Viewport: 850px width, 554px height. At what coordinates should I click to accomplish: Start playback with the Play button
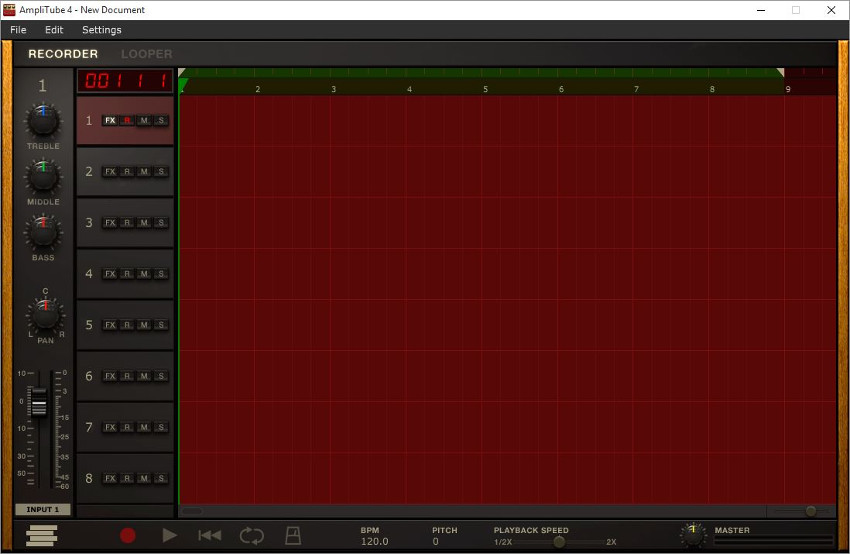point(169,536)
